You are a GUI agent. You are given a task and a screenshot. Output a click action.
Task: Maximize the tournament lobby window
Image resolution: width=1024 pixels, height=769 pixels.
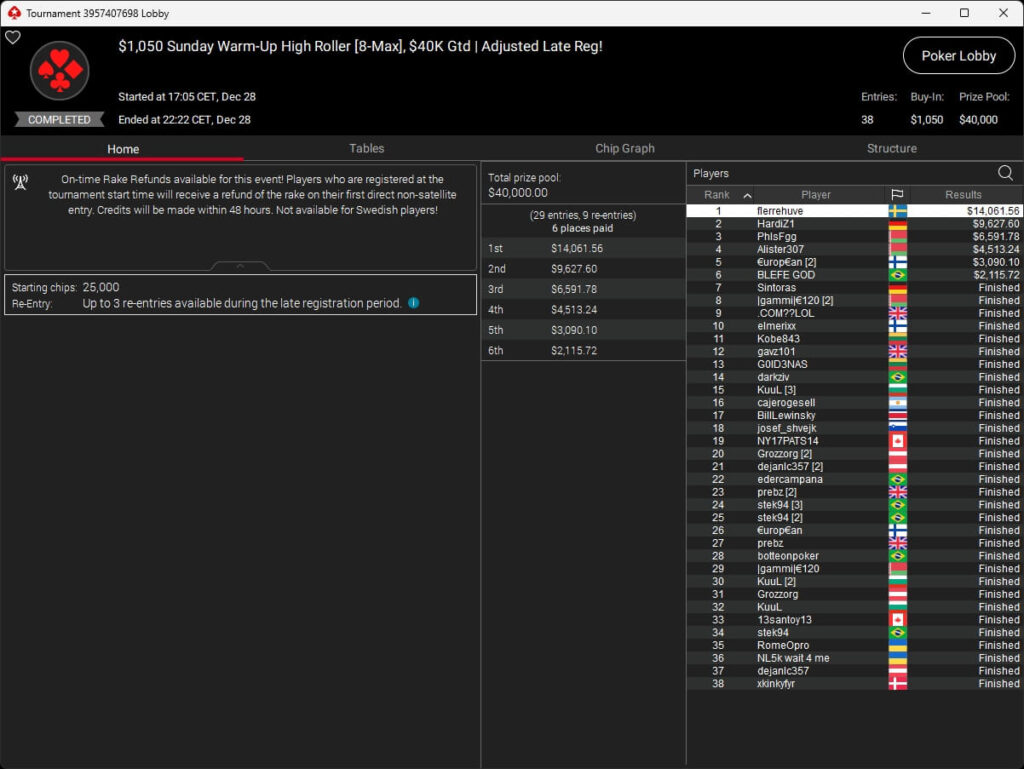pos(964,13)
